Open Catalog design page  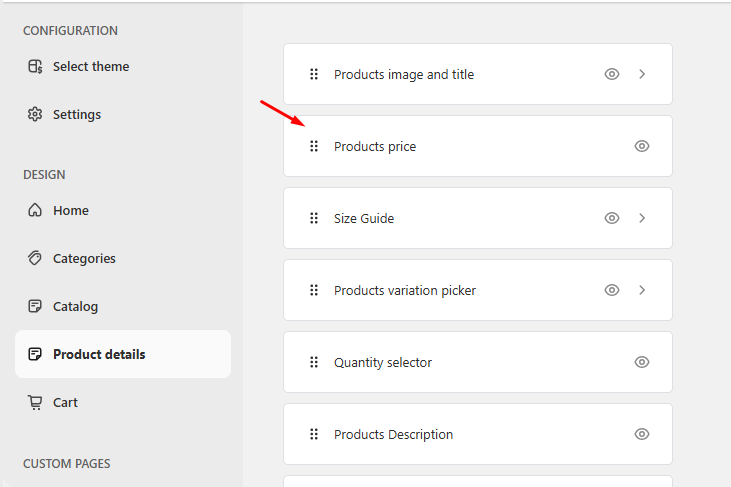123,306
